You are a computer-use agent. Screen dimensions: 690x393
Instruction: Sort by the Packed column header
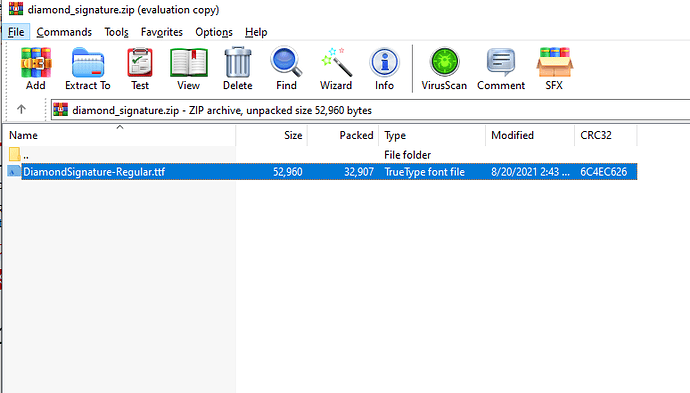343,135
